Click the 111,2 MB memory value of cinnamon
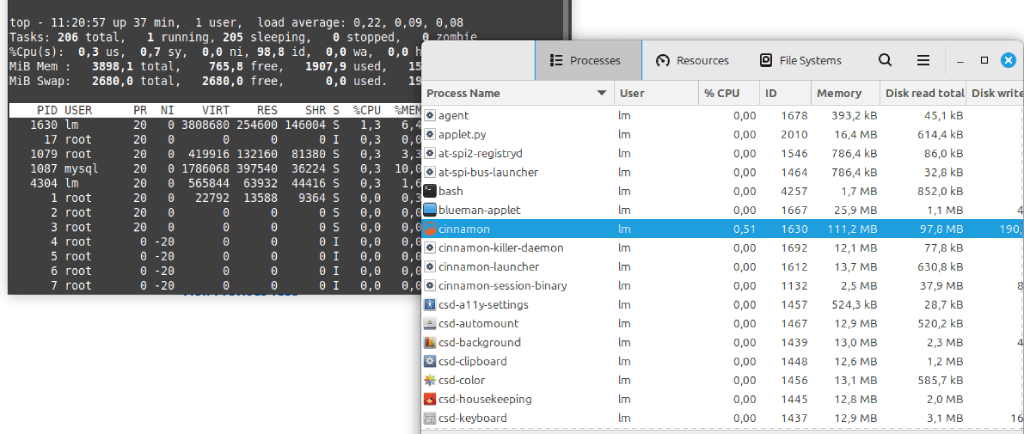 851,229
